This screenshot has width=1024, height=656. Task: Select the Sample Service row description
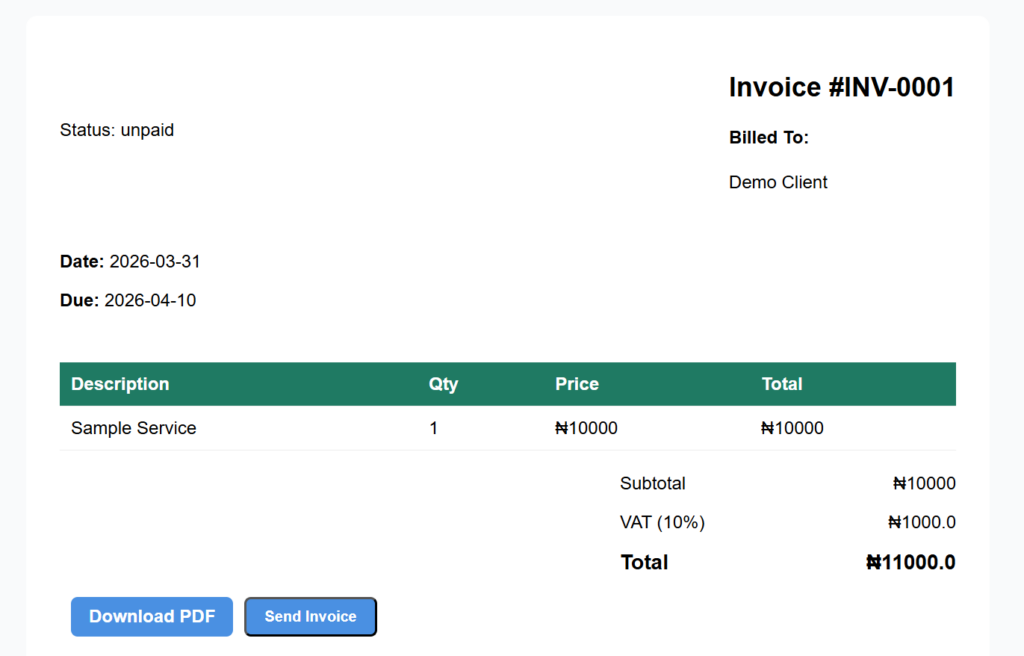click(x=133, y=429)
